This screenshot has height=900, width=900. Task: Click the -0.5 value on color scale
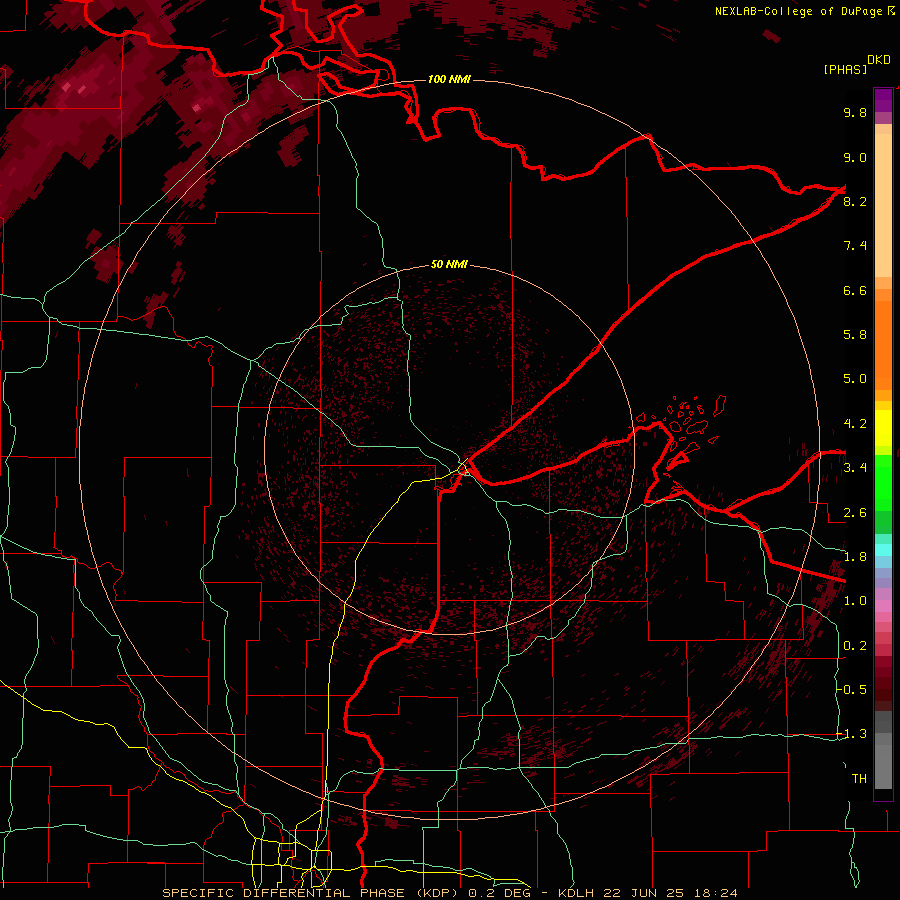click(852, 690)
